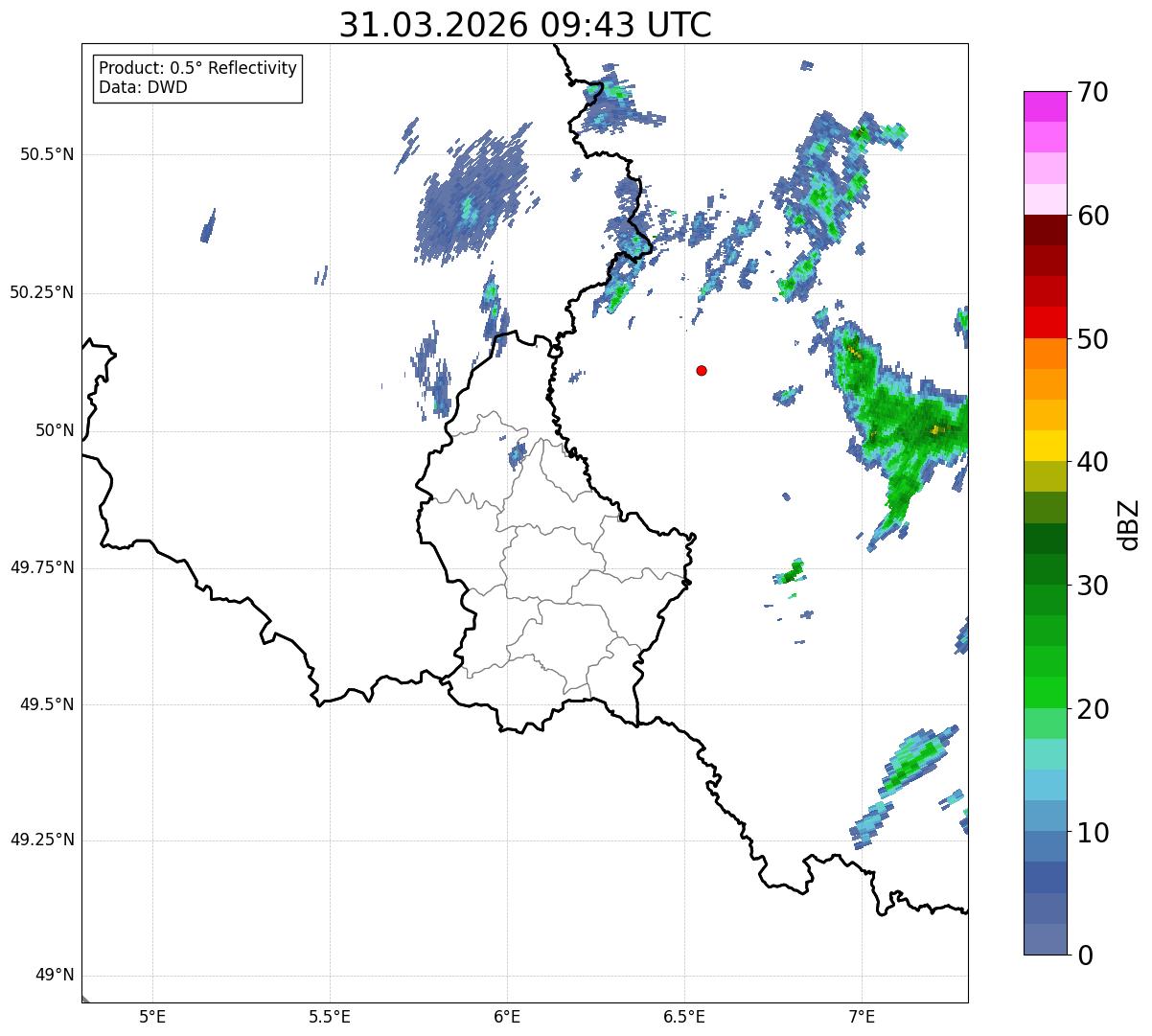The width and height of the screenshot is (1152, 1036).
Task: Click the "Product: 0.5° Reflectivity" label
Action: pyautogui.click(x=198, y=69)
